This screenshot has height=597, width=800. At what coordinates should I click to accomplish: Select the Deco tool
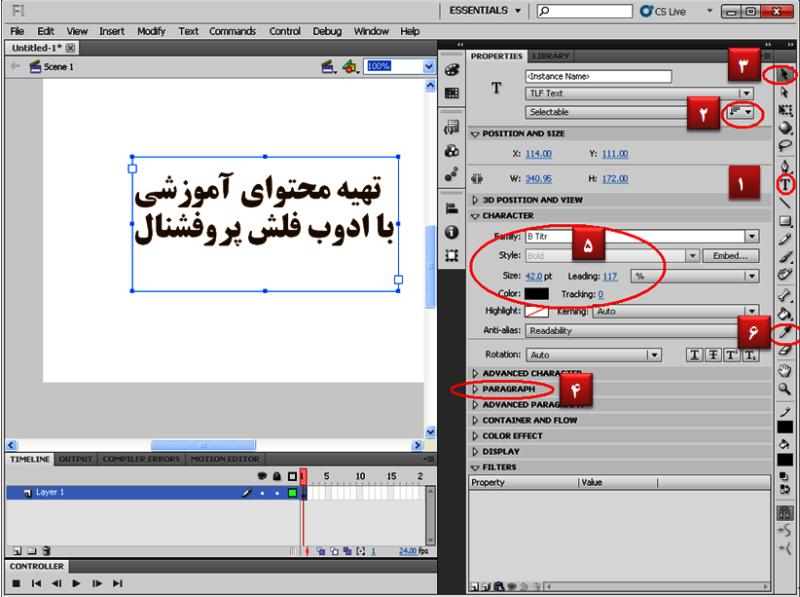[785, 275]
